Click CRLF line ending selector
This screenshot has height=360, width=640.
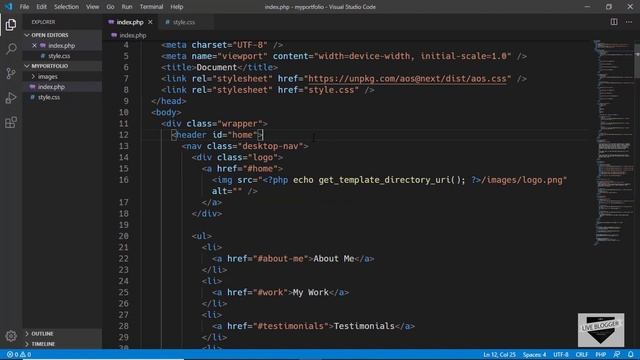[x=582, y=355]
